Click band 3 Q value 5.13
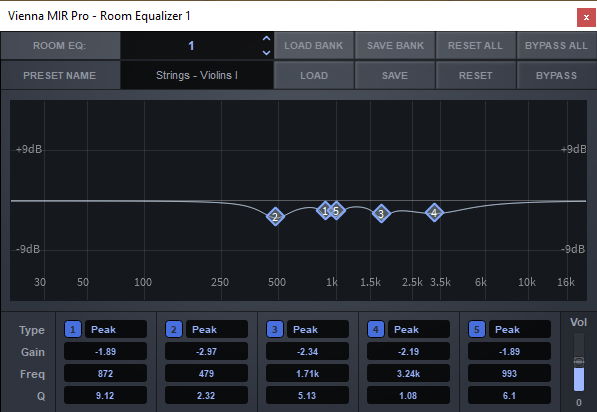This screenshot has width=597, height=412. (307, 395)
